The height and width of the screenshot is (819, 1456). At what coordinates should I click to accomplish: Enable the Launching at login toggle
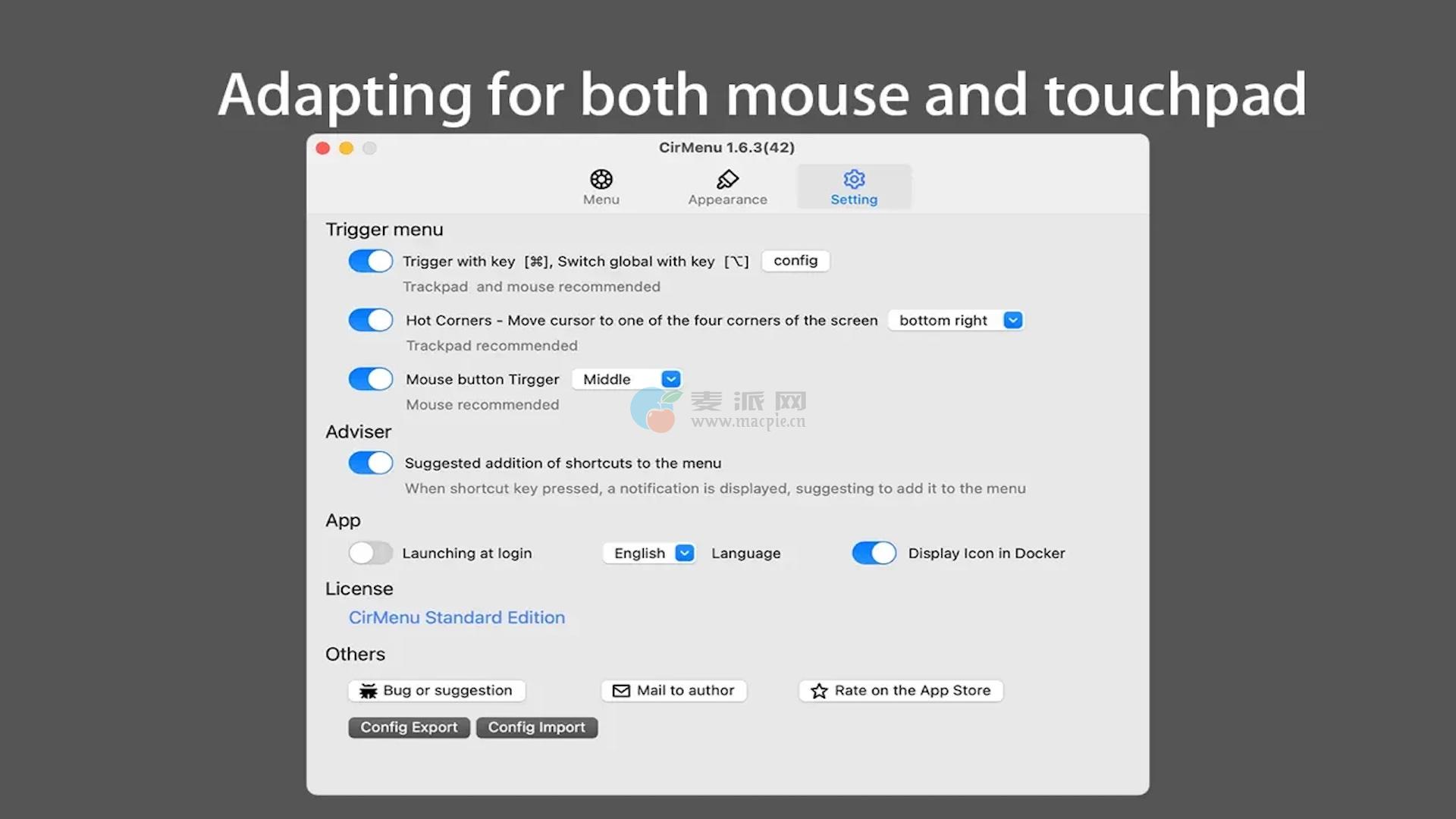pos(370,553)
